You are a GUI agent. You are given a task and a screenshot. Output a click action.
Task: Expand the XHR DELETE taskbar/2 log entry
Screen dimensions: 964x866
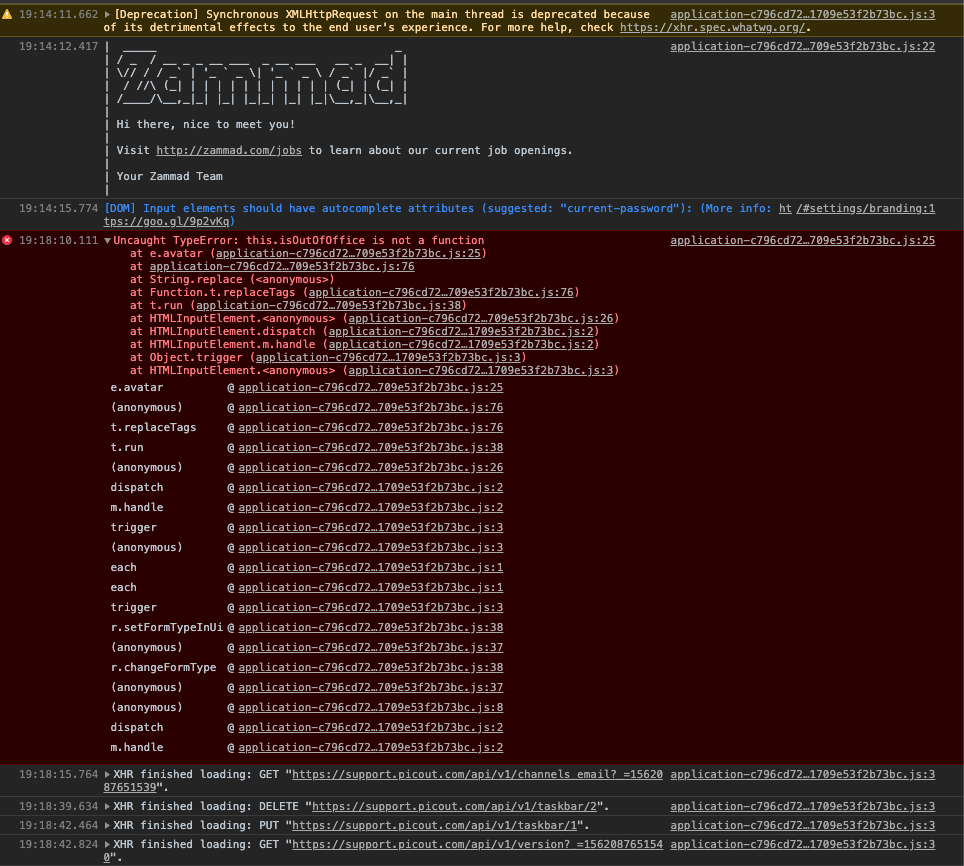109,806
